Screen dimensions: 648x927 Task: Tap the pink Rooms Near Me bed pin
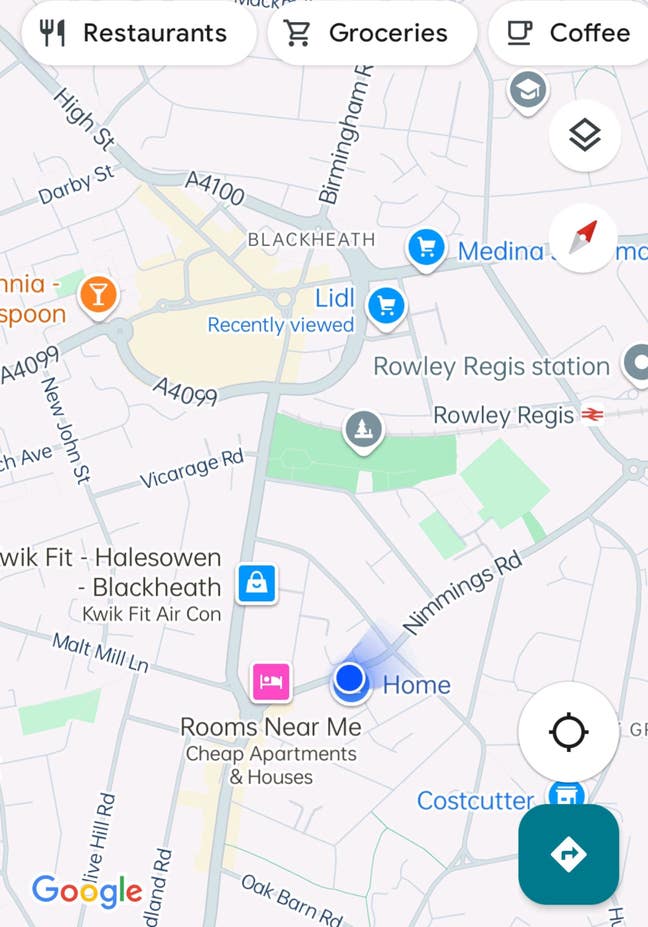click(271, 682)
